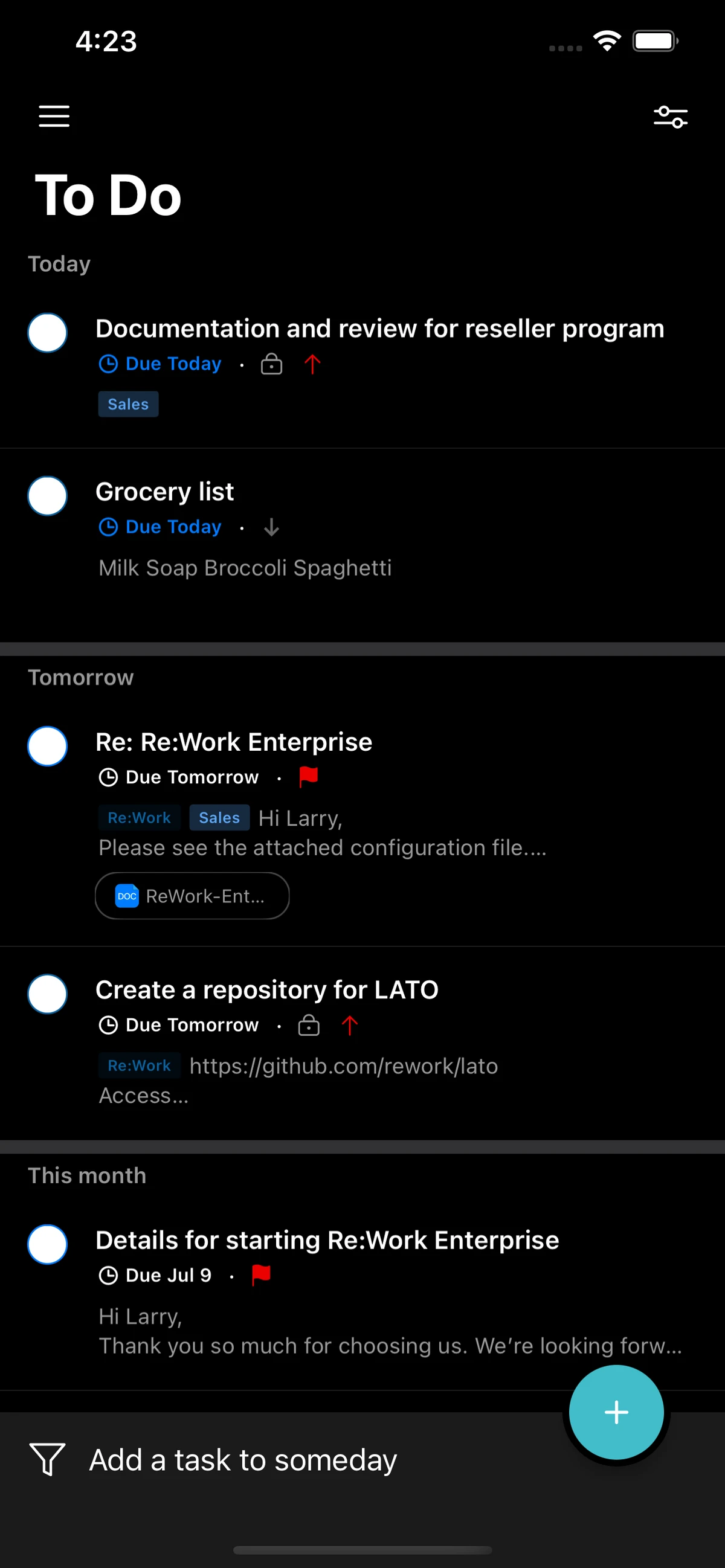Open the filter sliders settings icon
The width and height of the screenshot is (725, 1568).
[670, 116]
